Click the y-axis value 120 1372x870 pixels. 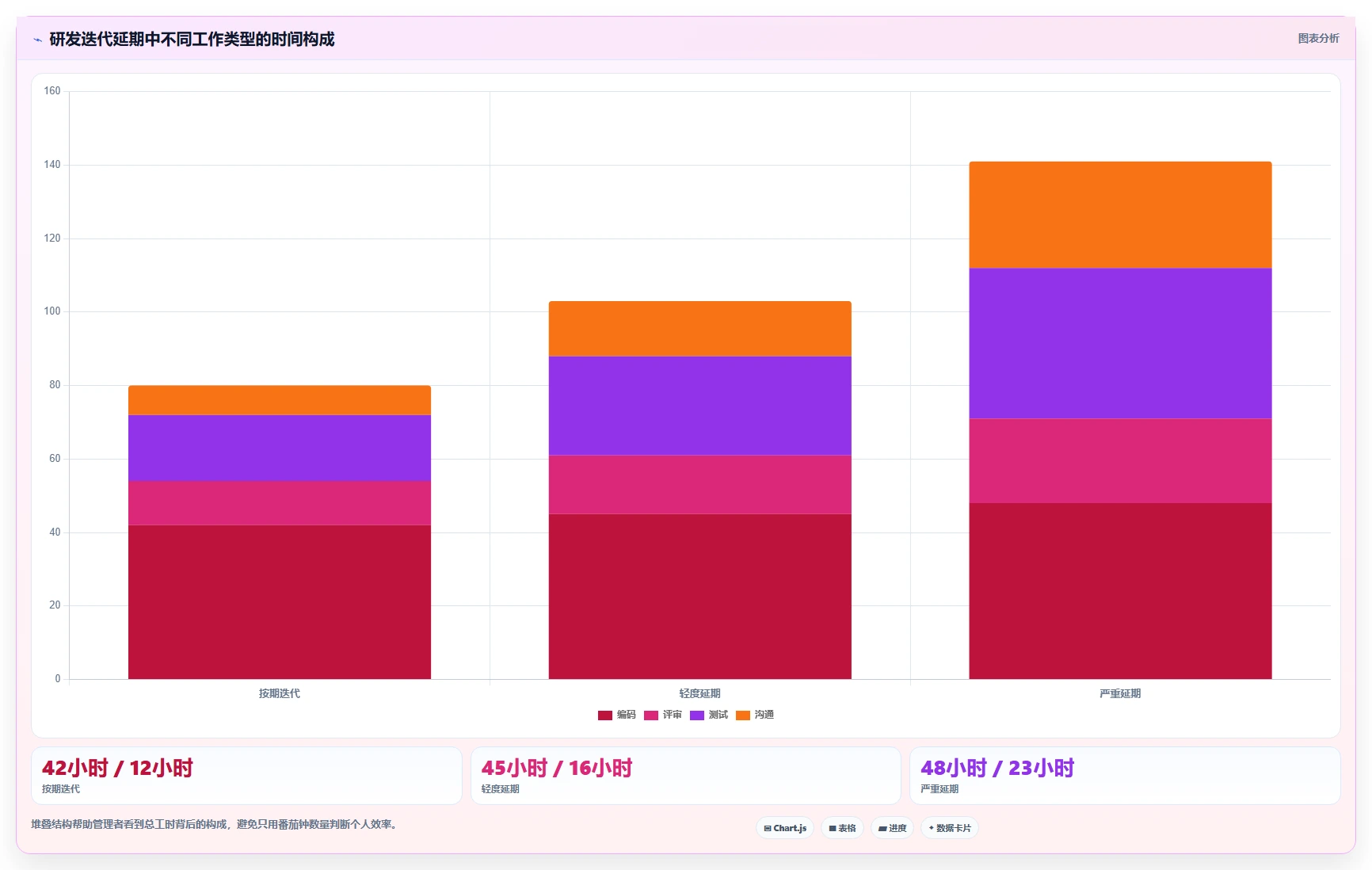click(52, 238)
